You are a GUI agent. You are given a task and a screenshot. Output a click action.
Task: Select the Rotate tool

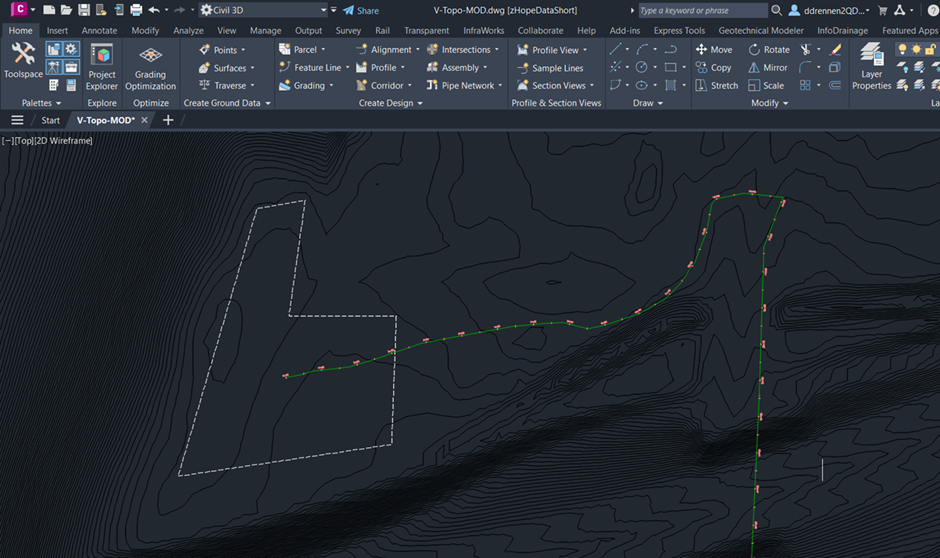click(768, 49)
